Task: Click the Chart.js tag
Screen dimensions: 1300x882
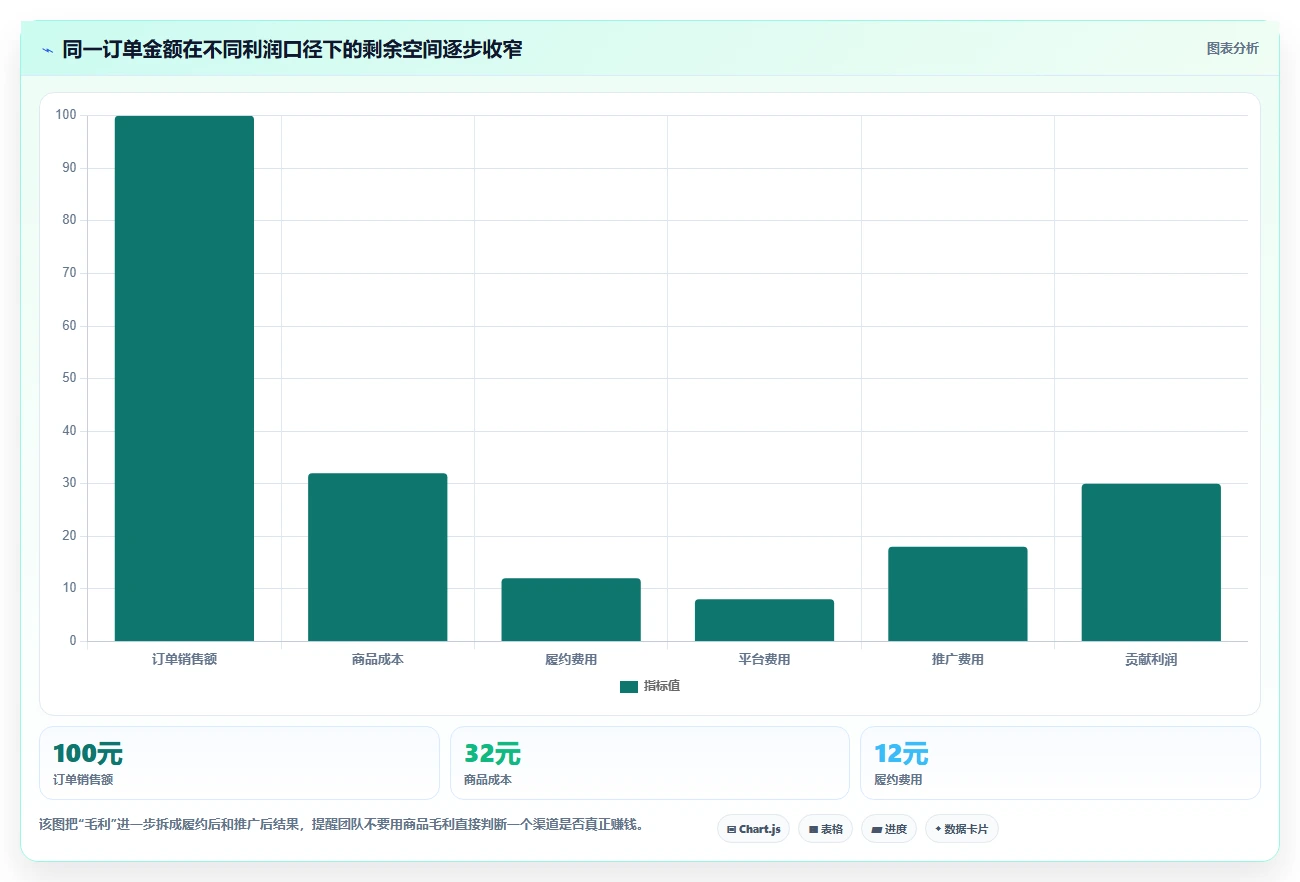Action: (x=753, y=829)
